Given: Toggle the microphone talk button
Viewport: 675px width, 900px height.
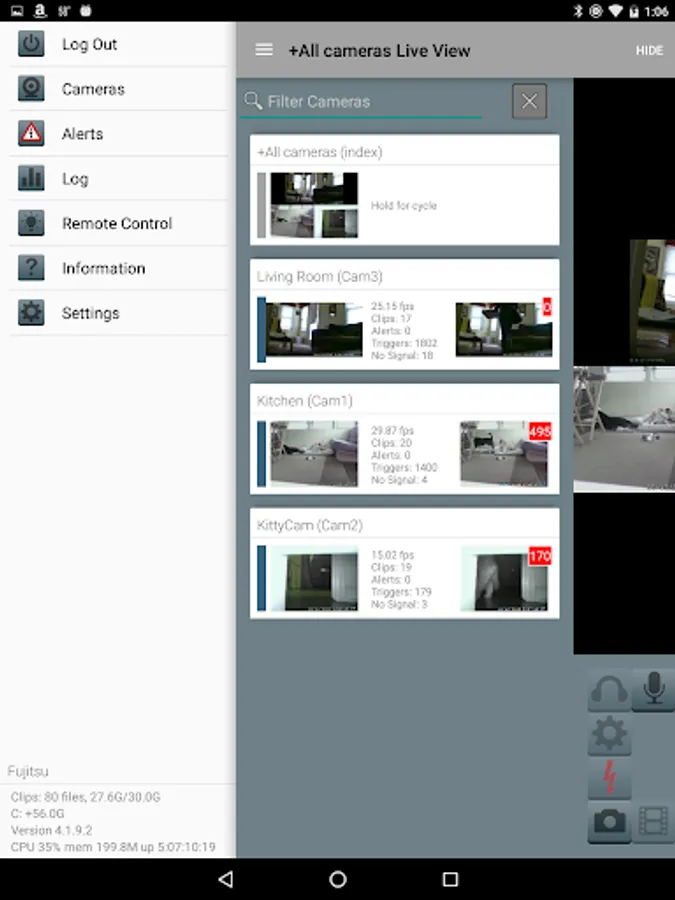Looking at the screenshot, I should (654, 689).
